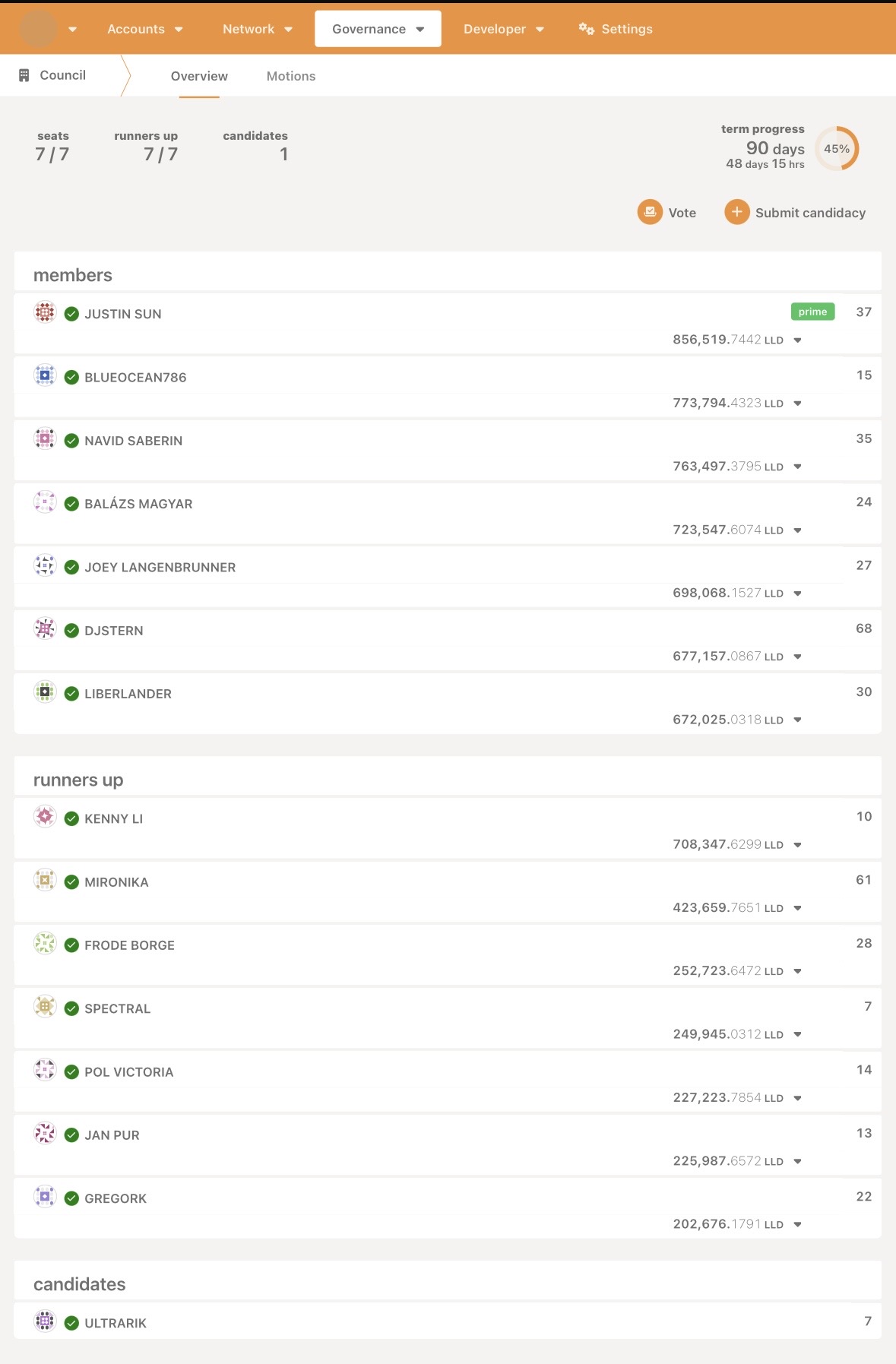The height and width of the screenshot is (1364, 896).
Task: Click Justin Sun's account identicon
Action: tap(45, 312)
